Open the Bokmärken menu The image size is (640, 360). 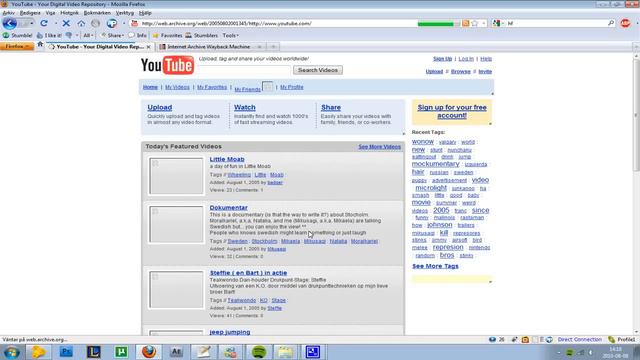97,13
